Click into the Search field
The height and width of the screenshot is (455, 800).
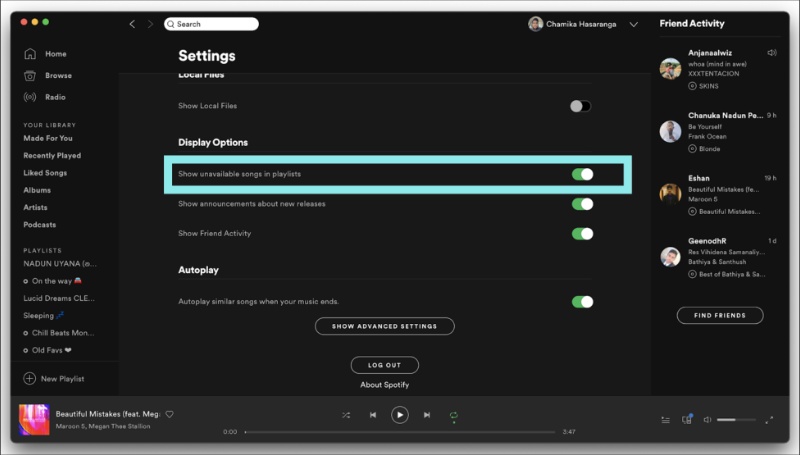211,24
